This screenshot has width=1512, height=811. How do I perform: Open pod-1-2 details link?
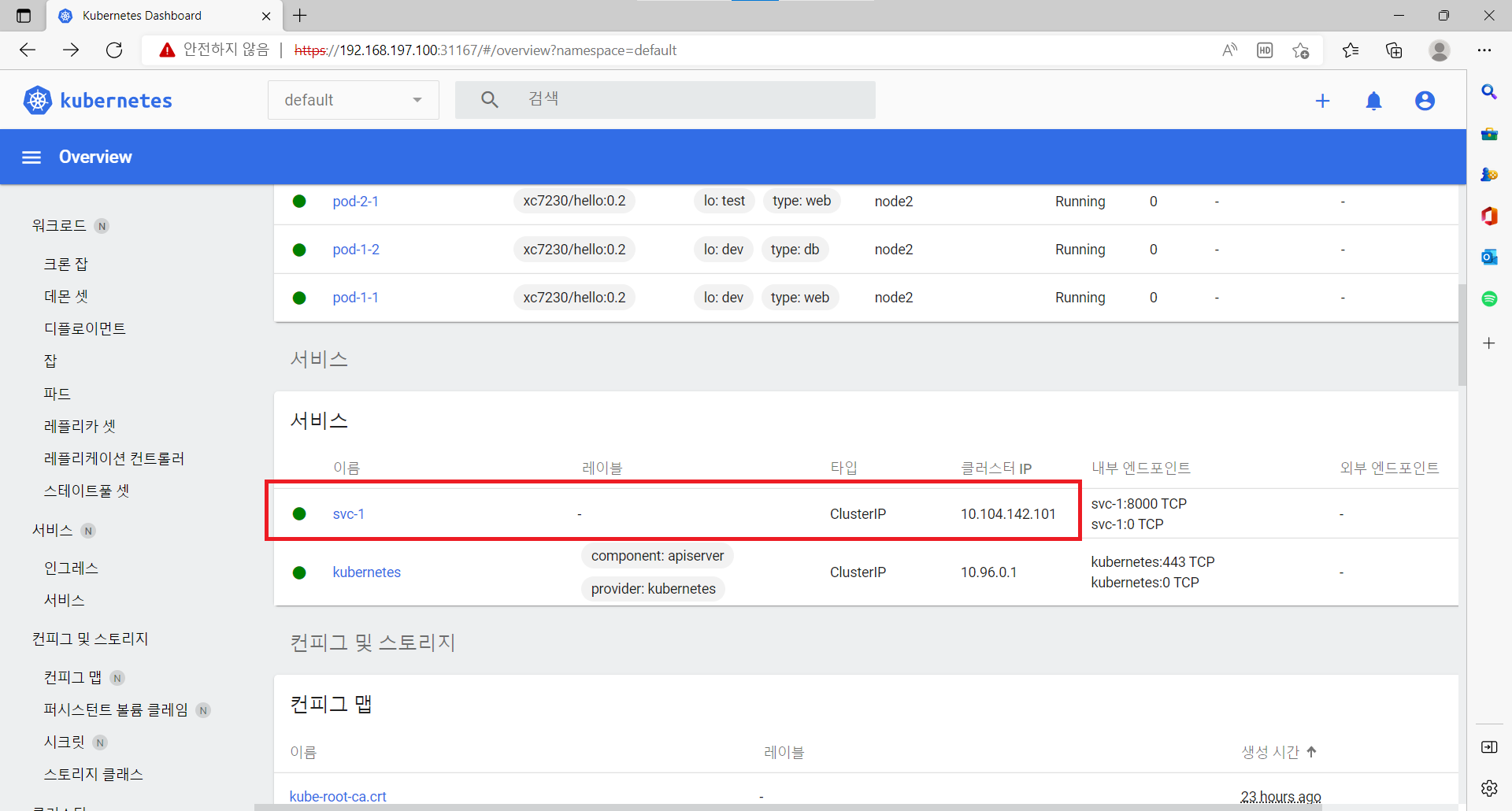pyautogui.click(x=356, y=250)
